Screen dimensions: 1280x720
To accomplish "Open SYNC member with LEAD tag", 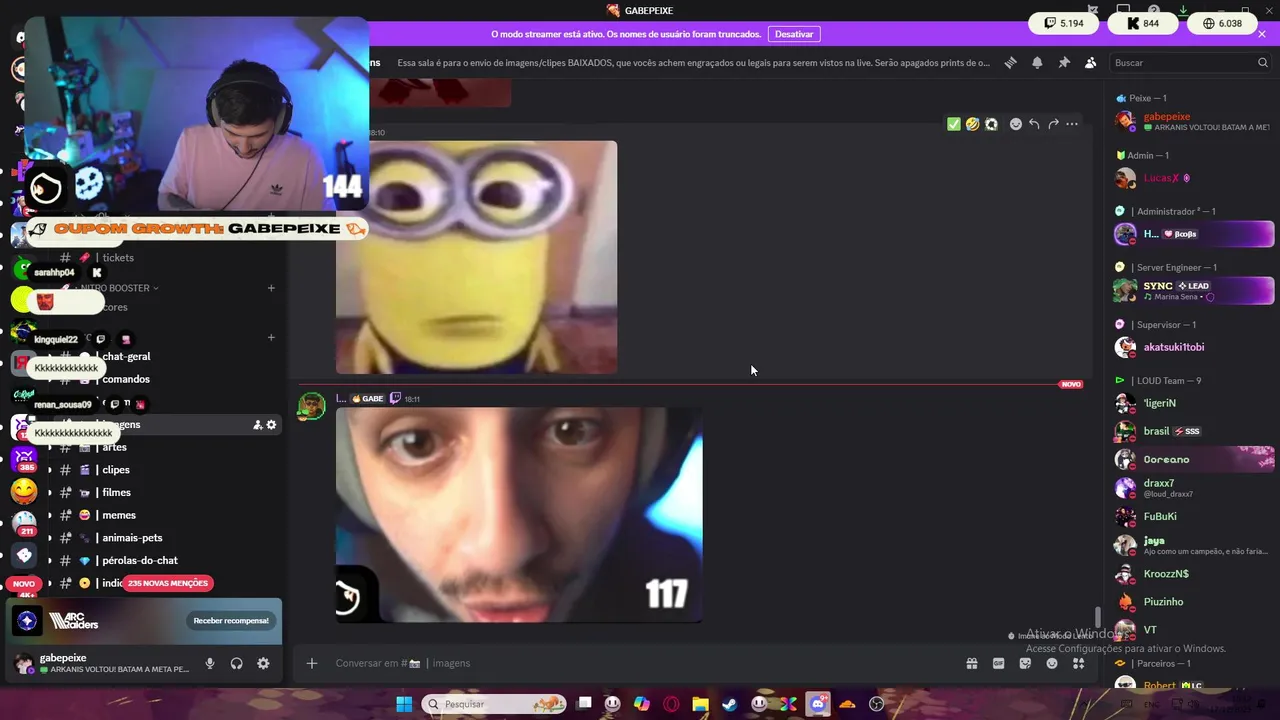I will pos(1193,290).
